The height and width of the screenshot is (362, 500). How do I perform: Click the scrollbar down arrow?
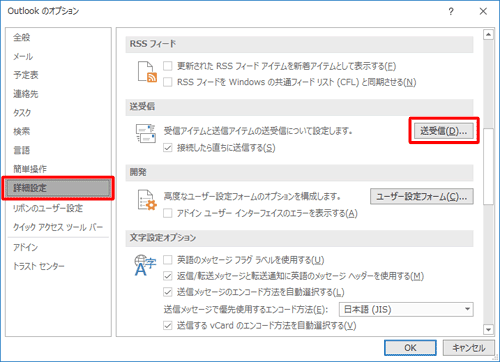488,330
